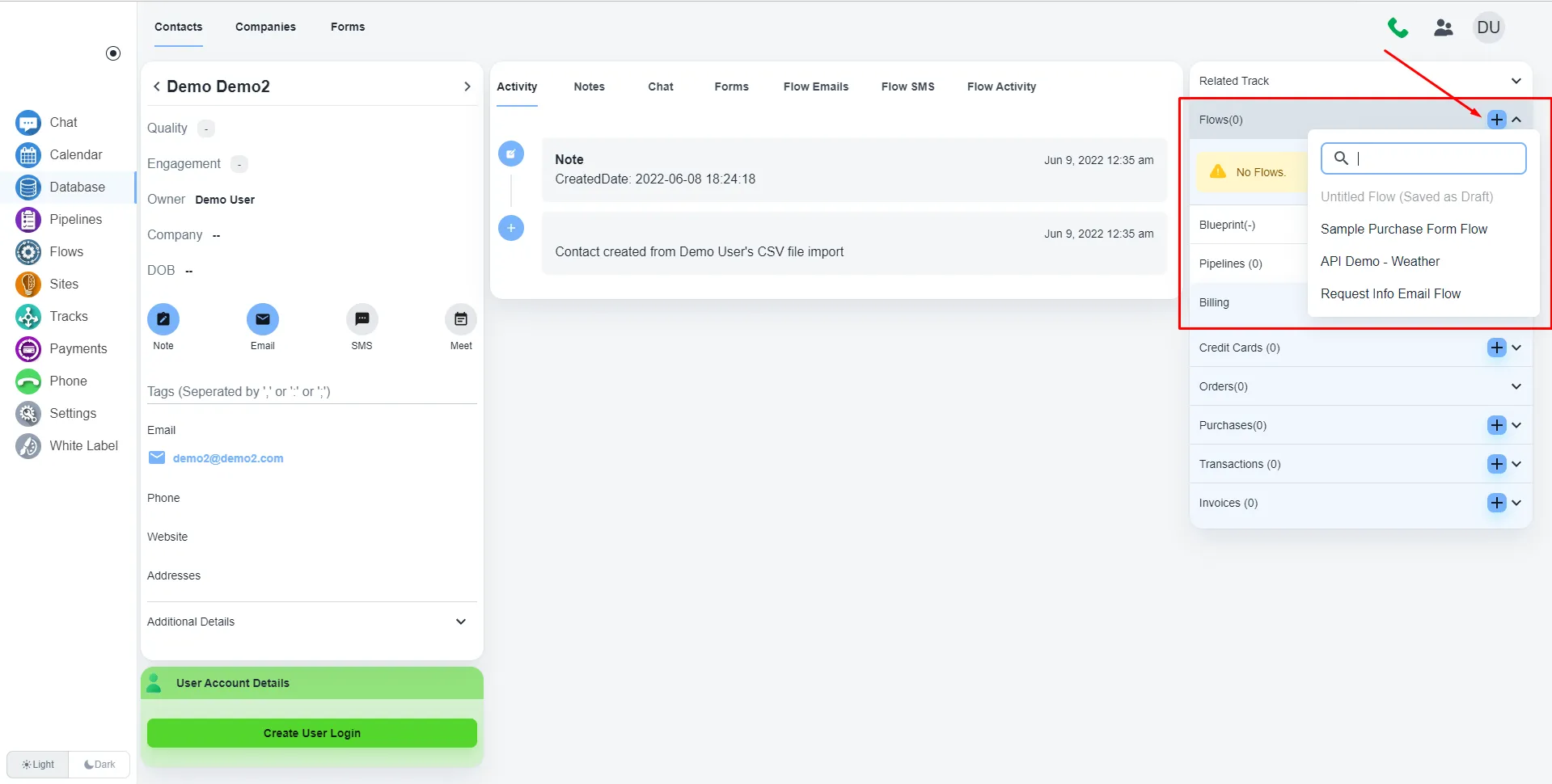Add a Purchase with the plus icon
1552x784 pixels.
point(1497,425)
